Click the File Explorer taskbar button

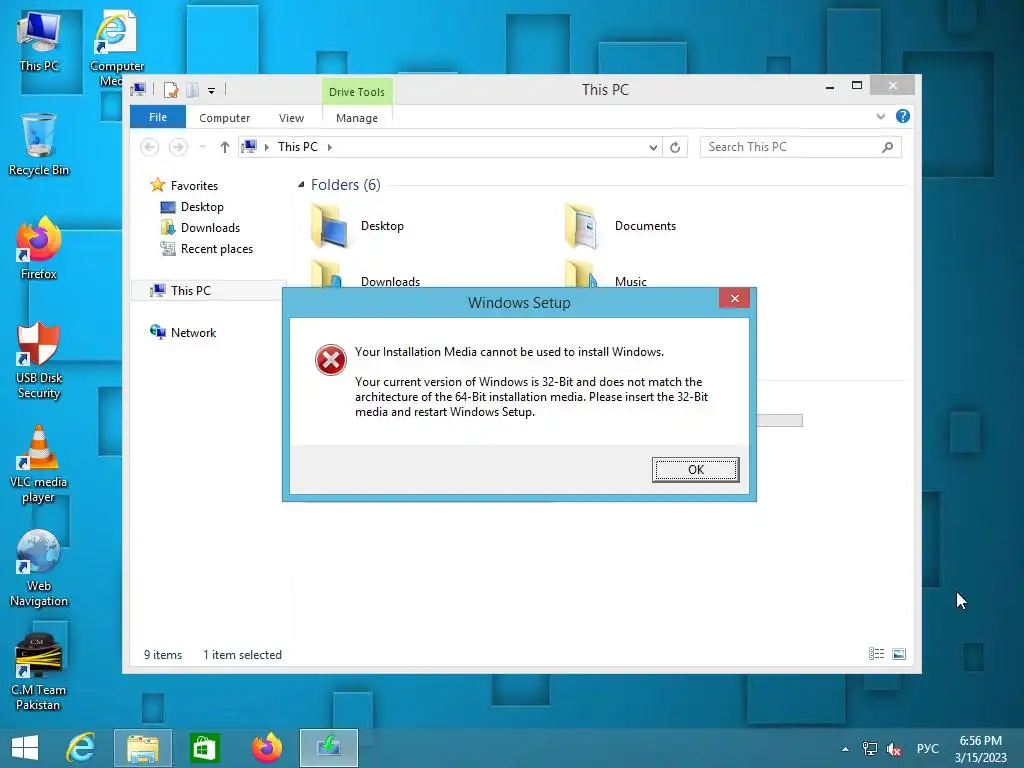click(x=143, y=748)
